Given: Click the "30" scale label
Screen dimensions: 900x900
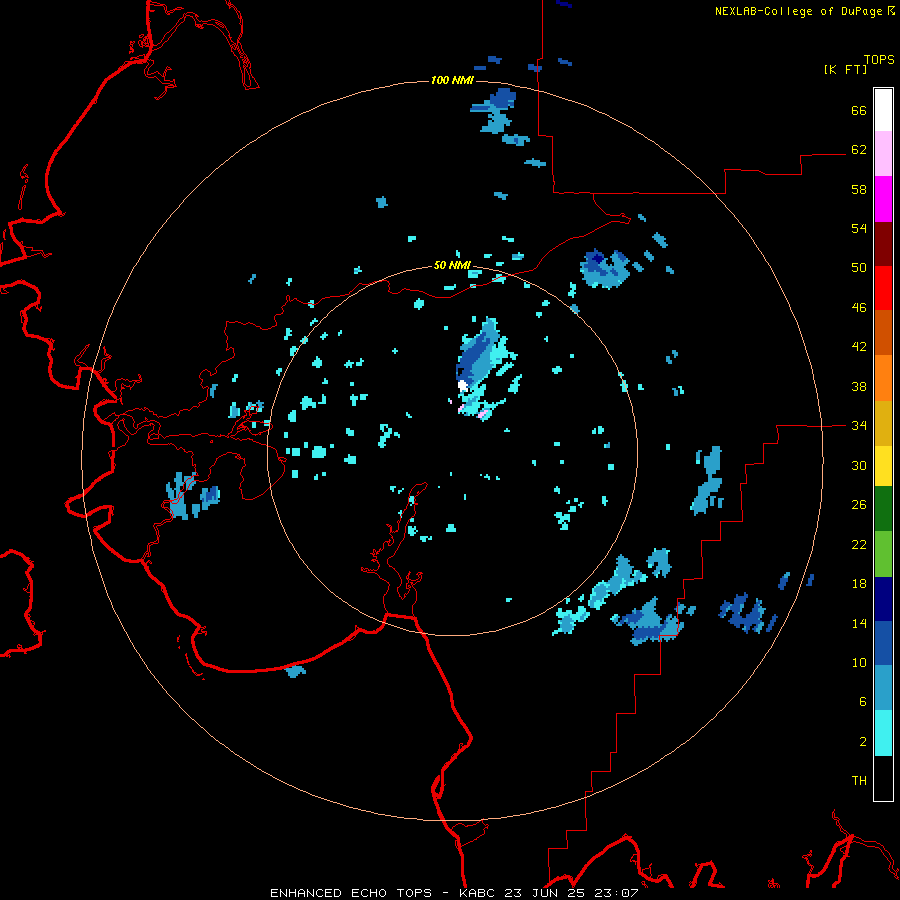Looking at the screenshot, I should click(859, 465).
